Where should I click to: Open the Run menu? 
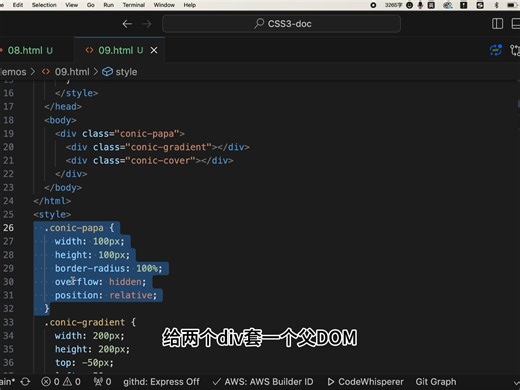(109, 5)
